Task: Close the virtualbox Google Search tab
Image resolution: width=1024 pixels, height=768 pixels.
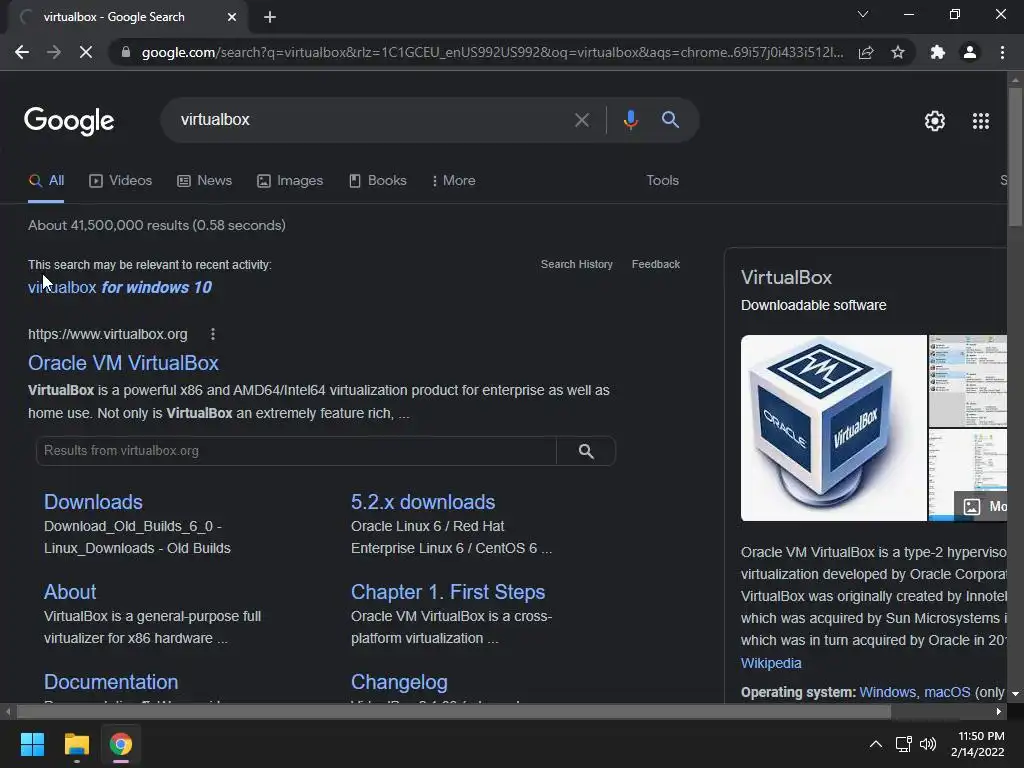Action: pos(232,17)
